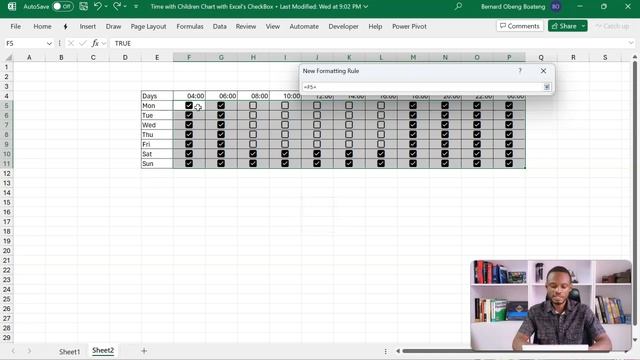Click the formula input field in New Formatting Rule
Screen dimensions: 640x360
pos(422,87)
